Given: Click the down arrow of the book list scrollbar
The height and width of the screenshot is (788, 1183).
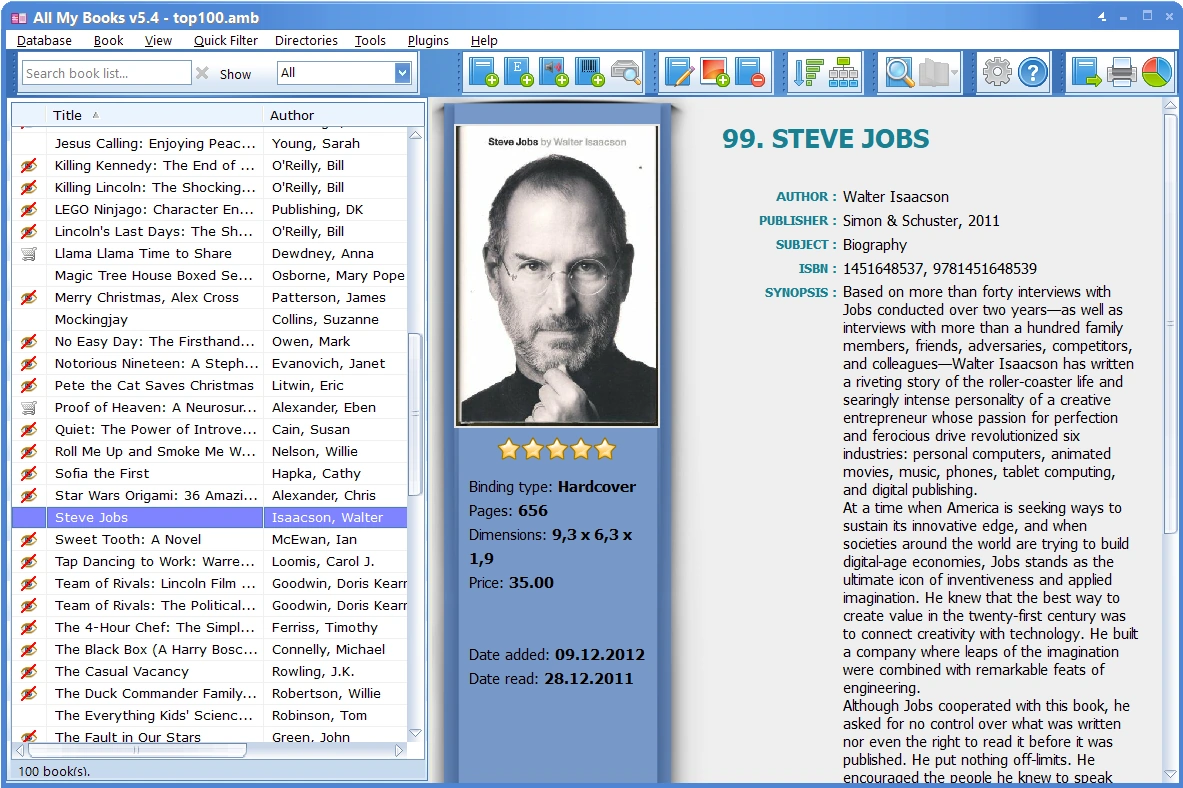Looking at the screenshot, I should tap(415, 733).
